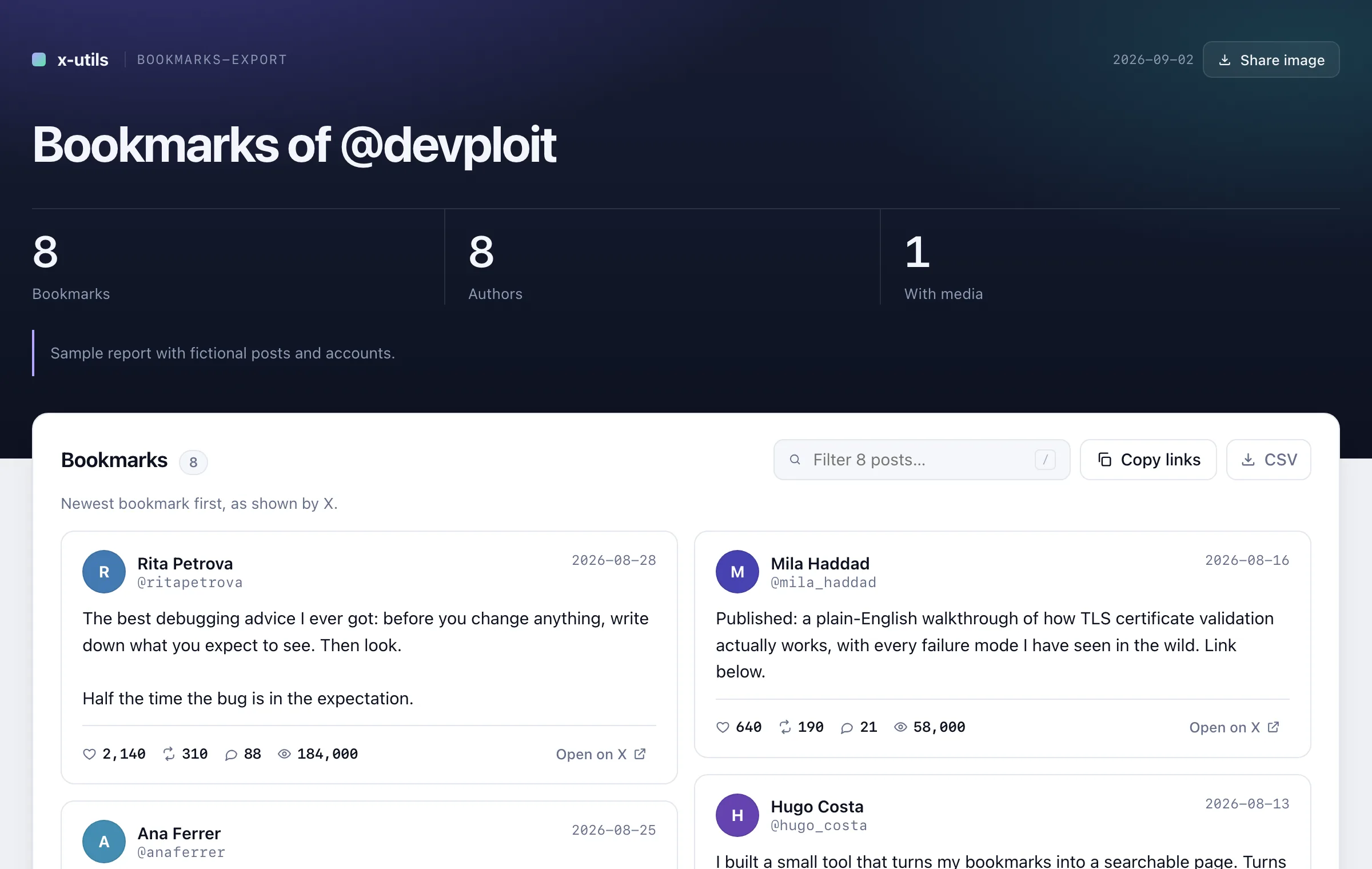This screenshot has width=1372, height=869.
Task: Click the @ritapetrova handle
Action: coord(190,583)
